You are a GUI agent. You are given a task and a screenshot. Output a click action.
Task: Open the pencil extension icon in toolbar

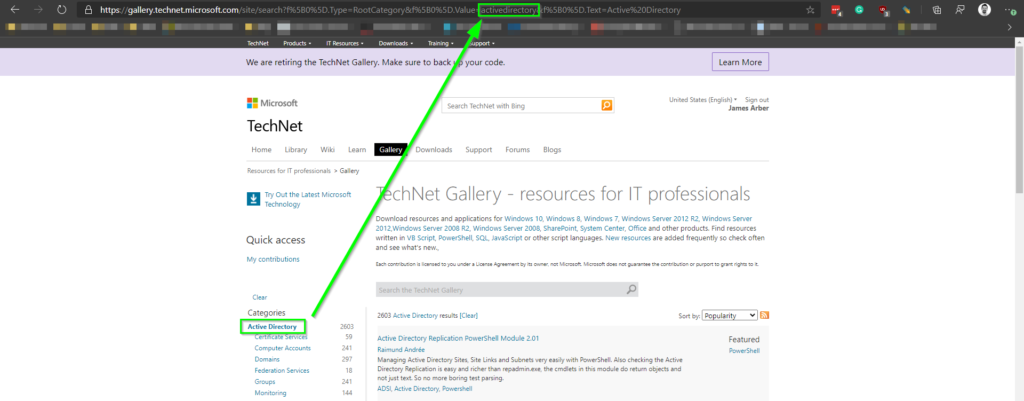click(x=906, y=10)
